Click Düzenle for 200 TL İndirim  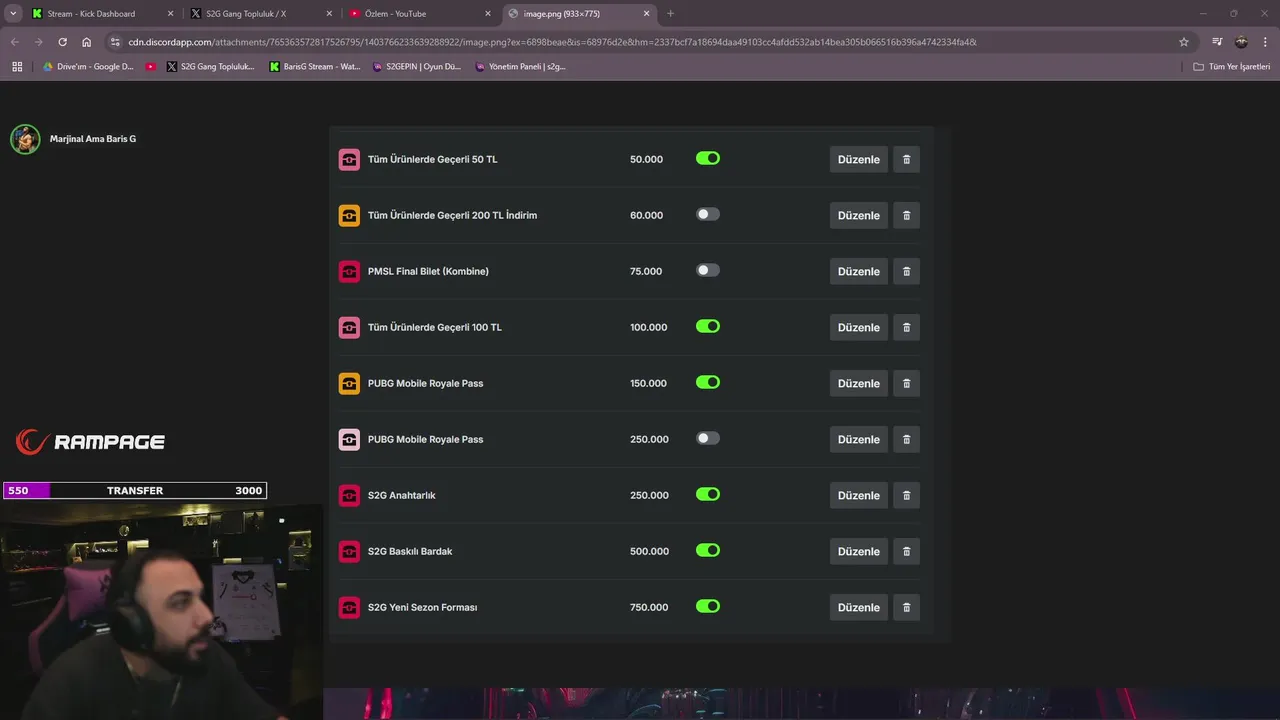tap(859, 215)
